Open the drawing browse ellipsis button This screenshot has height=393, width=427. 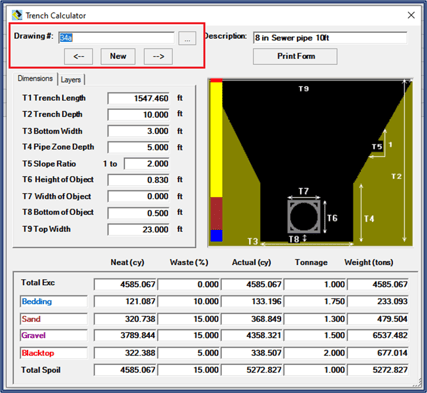click(x=187, y=38)
